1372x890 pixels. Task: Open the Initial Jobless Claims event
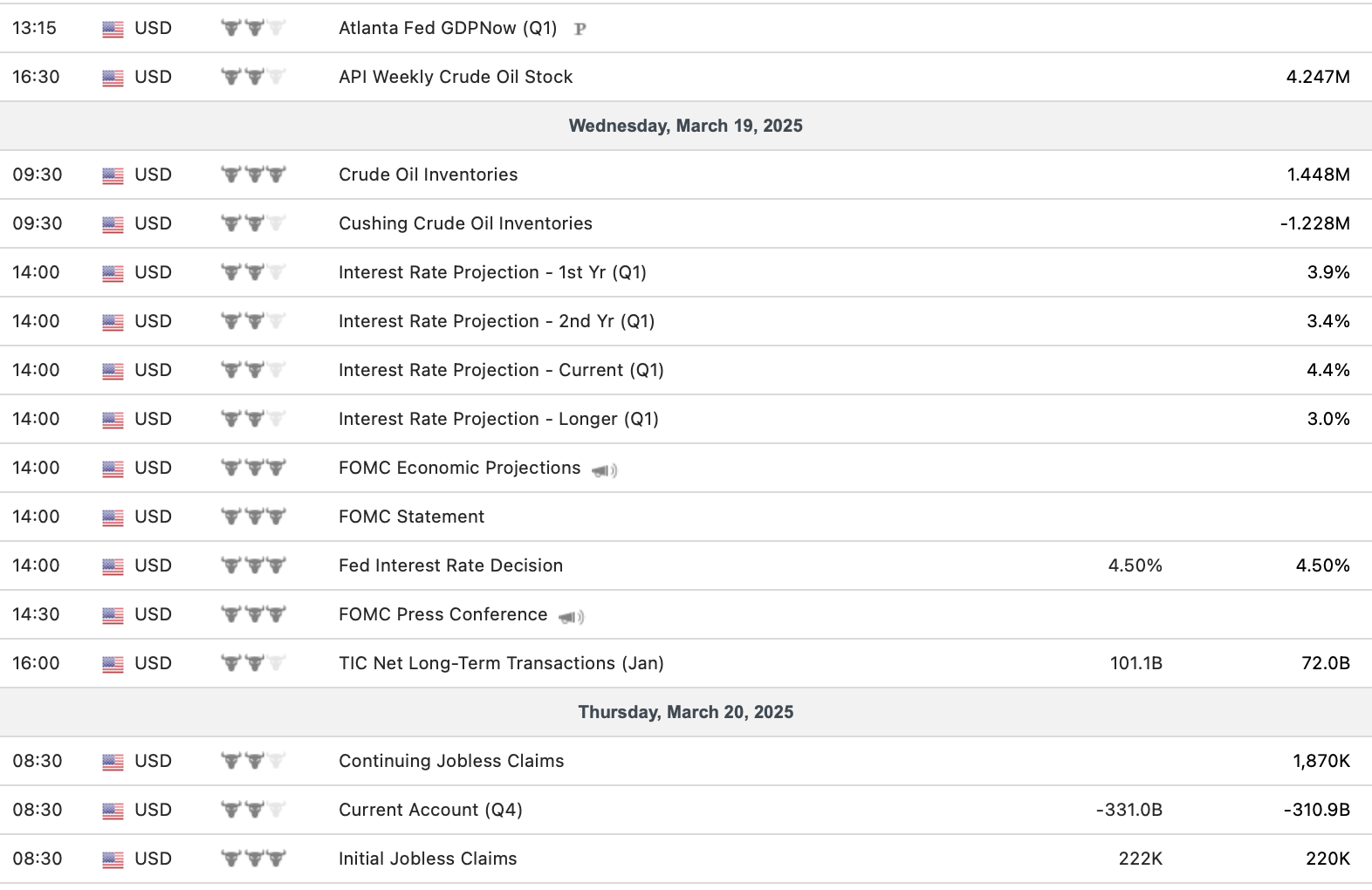(428, 859)
